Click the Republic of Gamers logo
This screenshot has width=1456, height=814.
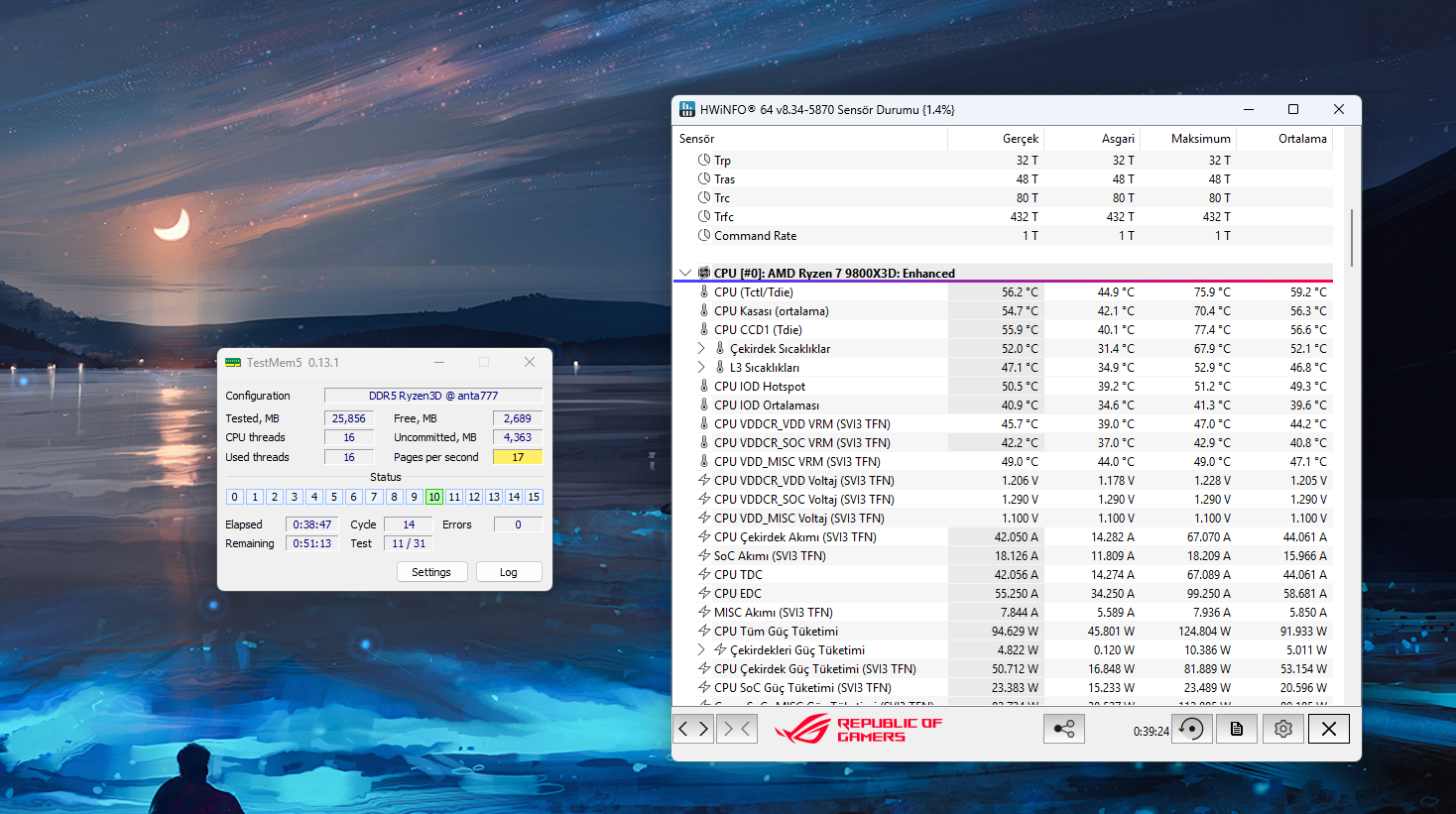point(858,729)
